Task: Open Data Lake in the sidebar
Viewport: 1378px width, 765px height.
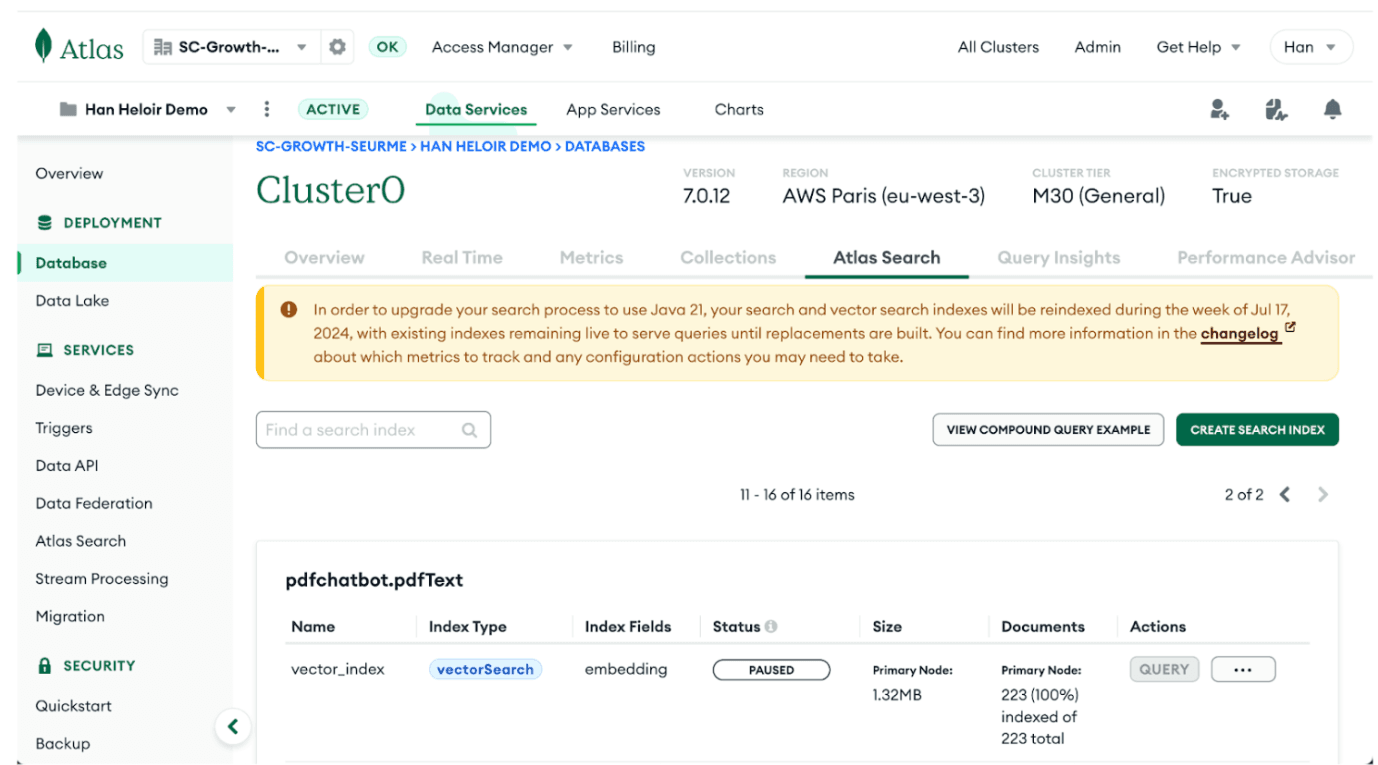Action: (72, 300)
